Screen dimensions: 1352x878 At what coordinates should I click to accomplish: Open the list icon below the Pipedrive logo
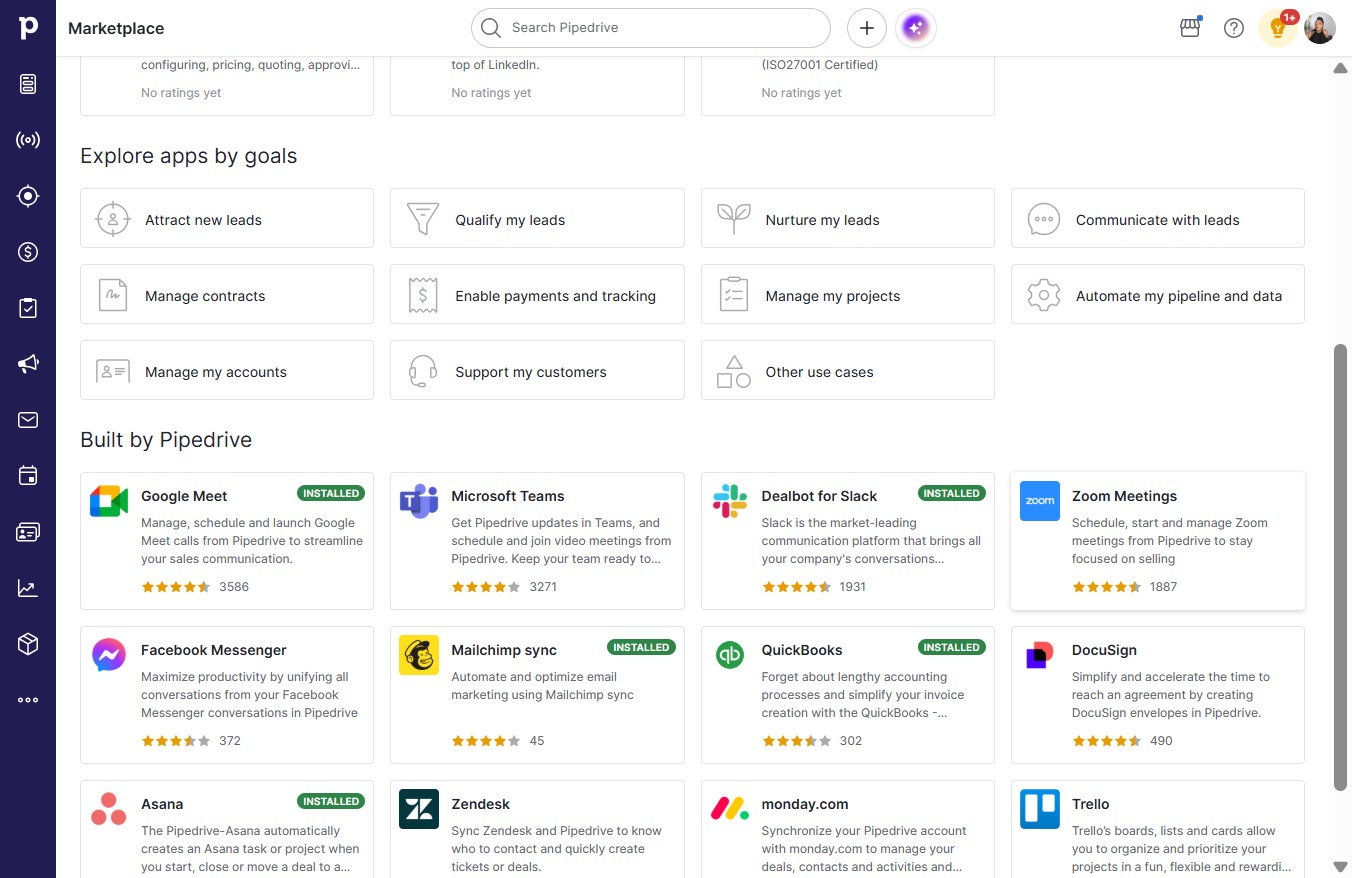pos(28,84)
